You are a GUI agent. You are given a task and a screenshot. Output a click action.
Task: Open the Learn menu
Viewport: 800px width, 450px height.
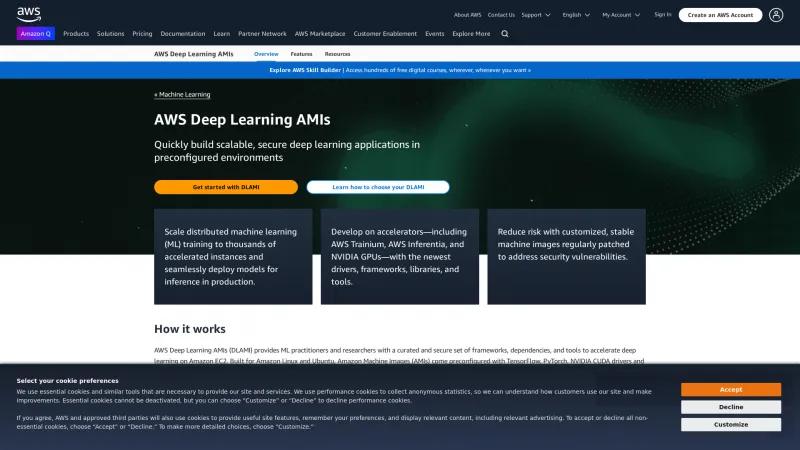click(221, 34)
